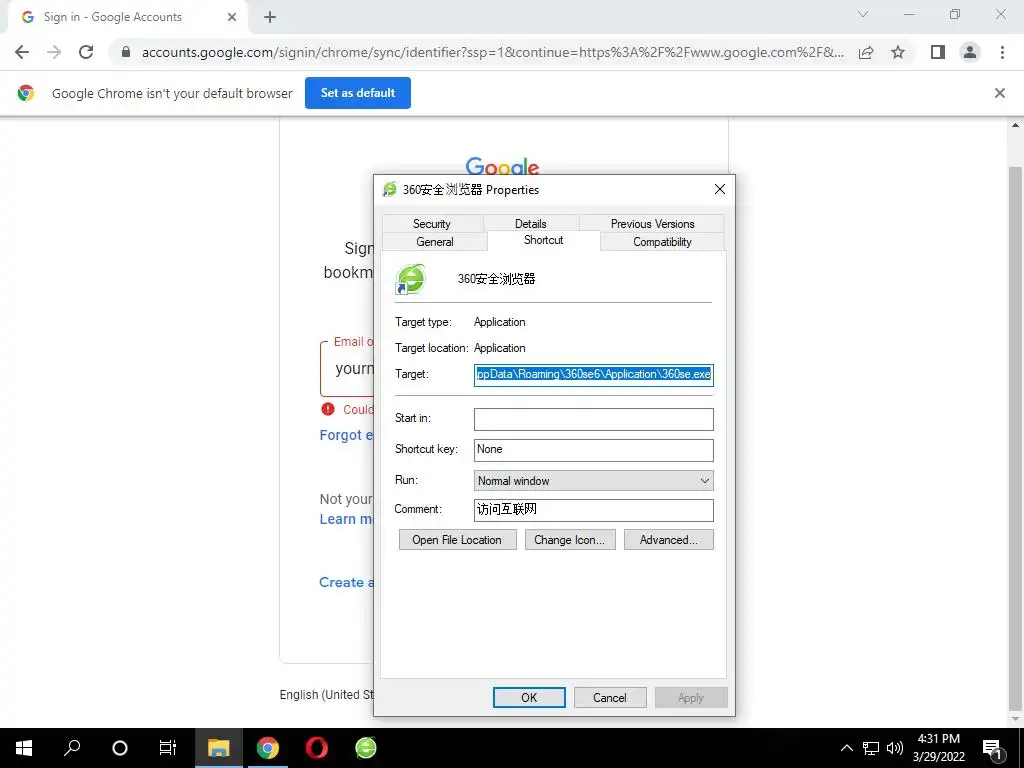Open Chrome three-dot menu
1024x768 pixels.
(1002, 52)
